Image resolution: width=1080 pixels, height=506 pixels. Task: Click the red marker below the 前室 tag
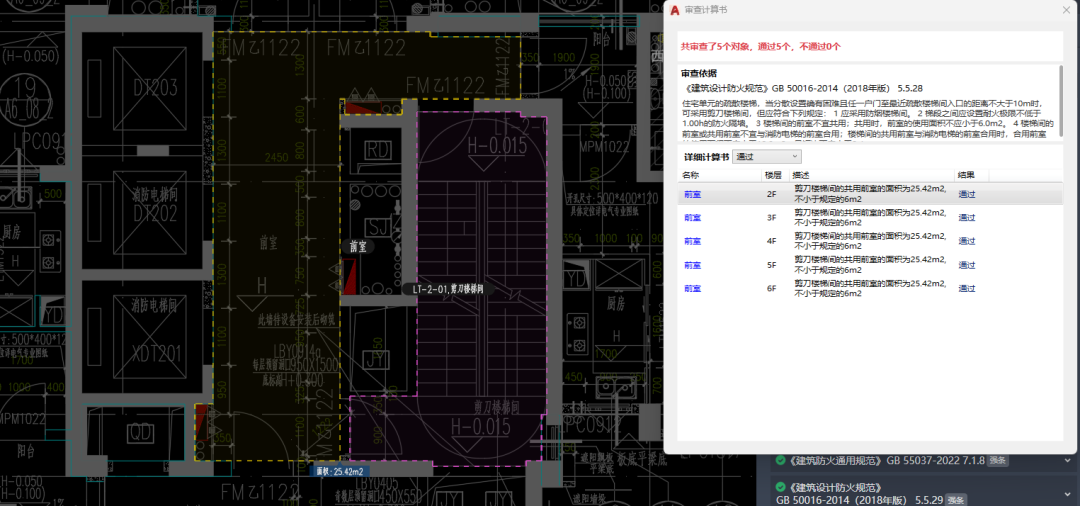[x=350, y=277]
